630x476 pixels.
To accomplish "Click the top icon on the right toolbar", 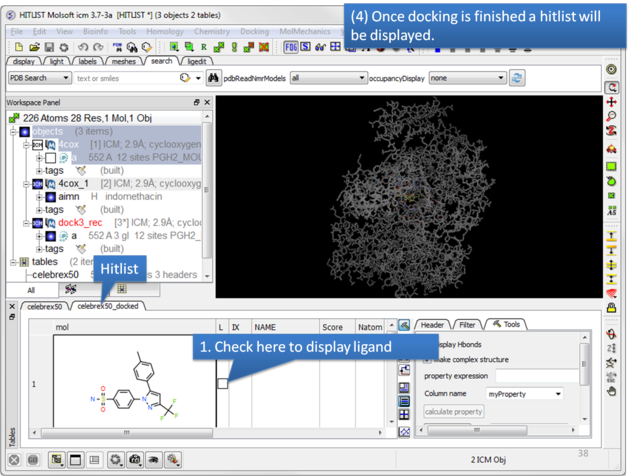I will 611,70.
